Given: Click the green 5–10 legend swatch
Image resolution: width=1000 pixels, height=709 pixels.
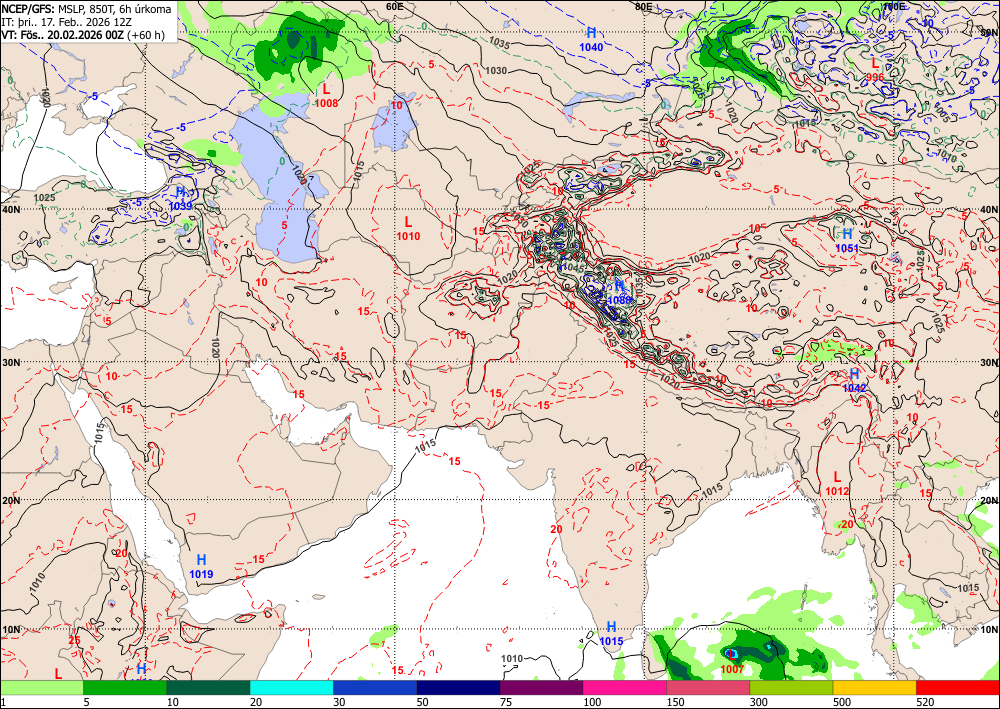Looking at the screenshot, I should pos(125,687).
